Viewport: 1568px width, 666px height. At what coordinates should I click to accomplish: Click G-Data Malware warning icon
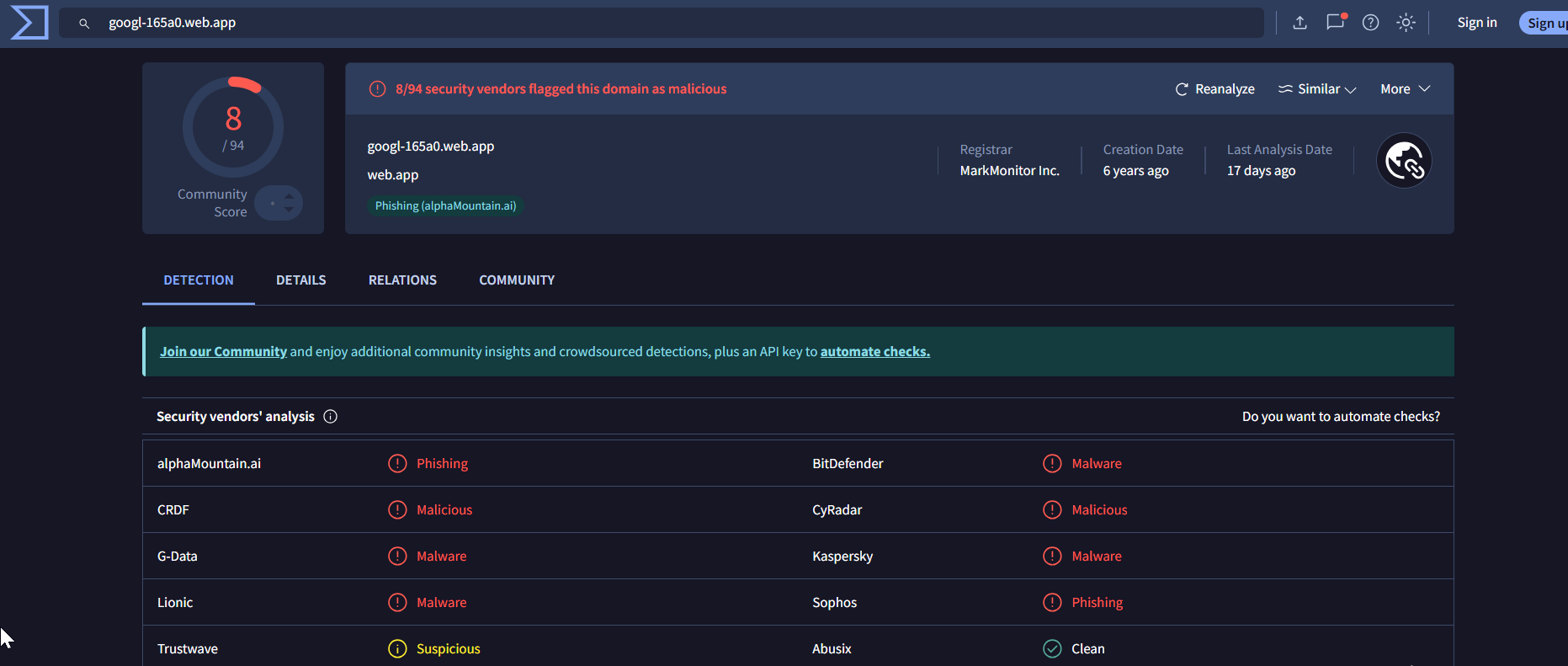pos(397,557)
